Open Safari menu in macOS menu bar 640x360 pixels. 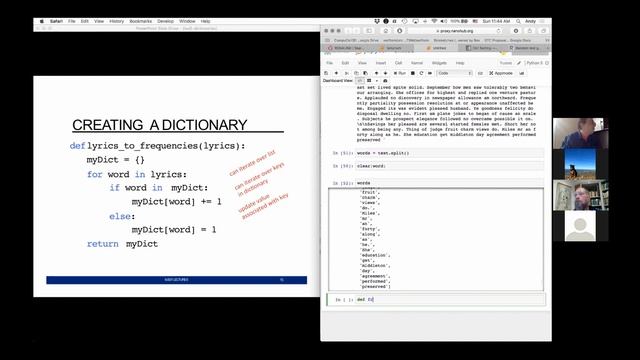tap(56, 21)
